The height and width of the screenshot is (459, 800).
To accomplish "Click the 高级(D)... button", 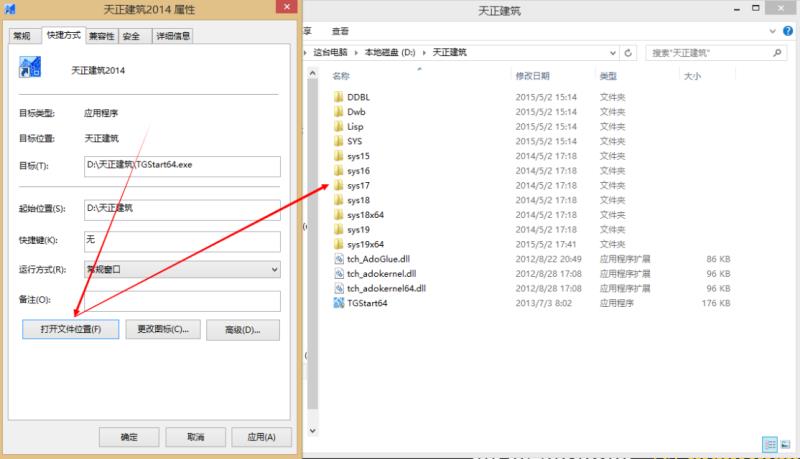I will 243,330.
